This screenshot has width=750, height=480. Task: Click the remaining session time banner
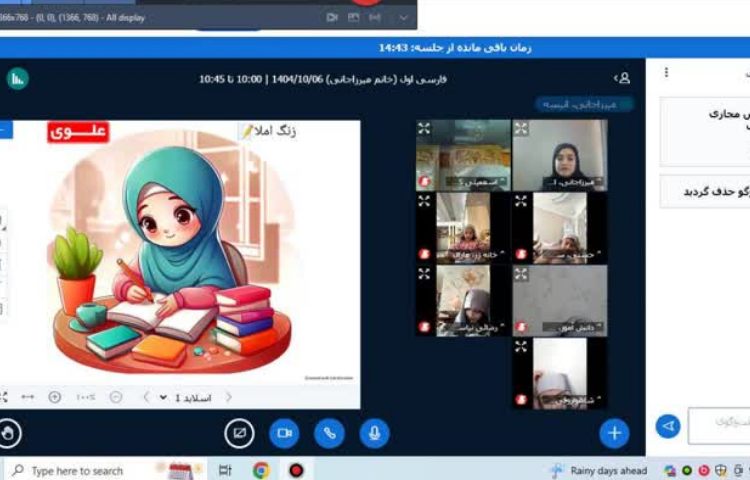tap(455, 48)
